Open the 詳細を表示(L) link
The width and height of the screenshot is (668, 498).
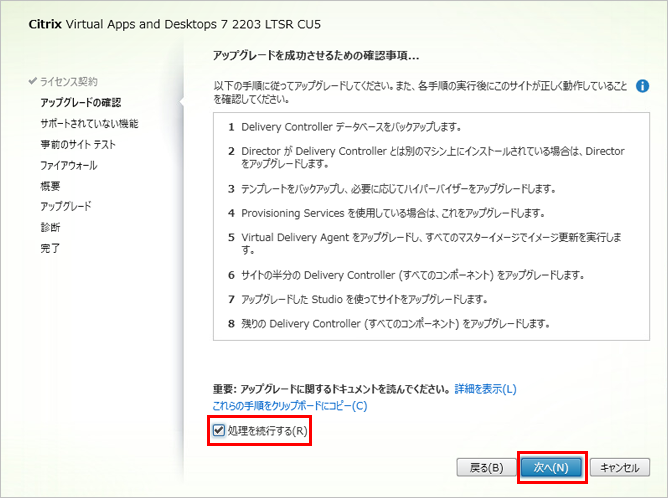tap(486, 389)
